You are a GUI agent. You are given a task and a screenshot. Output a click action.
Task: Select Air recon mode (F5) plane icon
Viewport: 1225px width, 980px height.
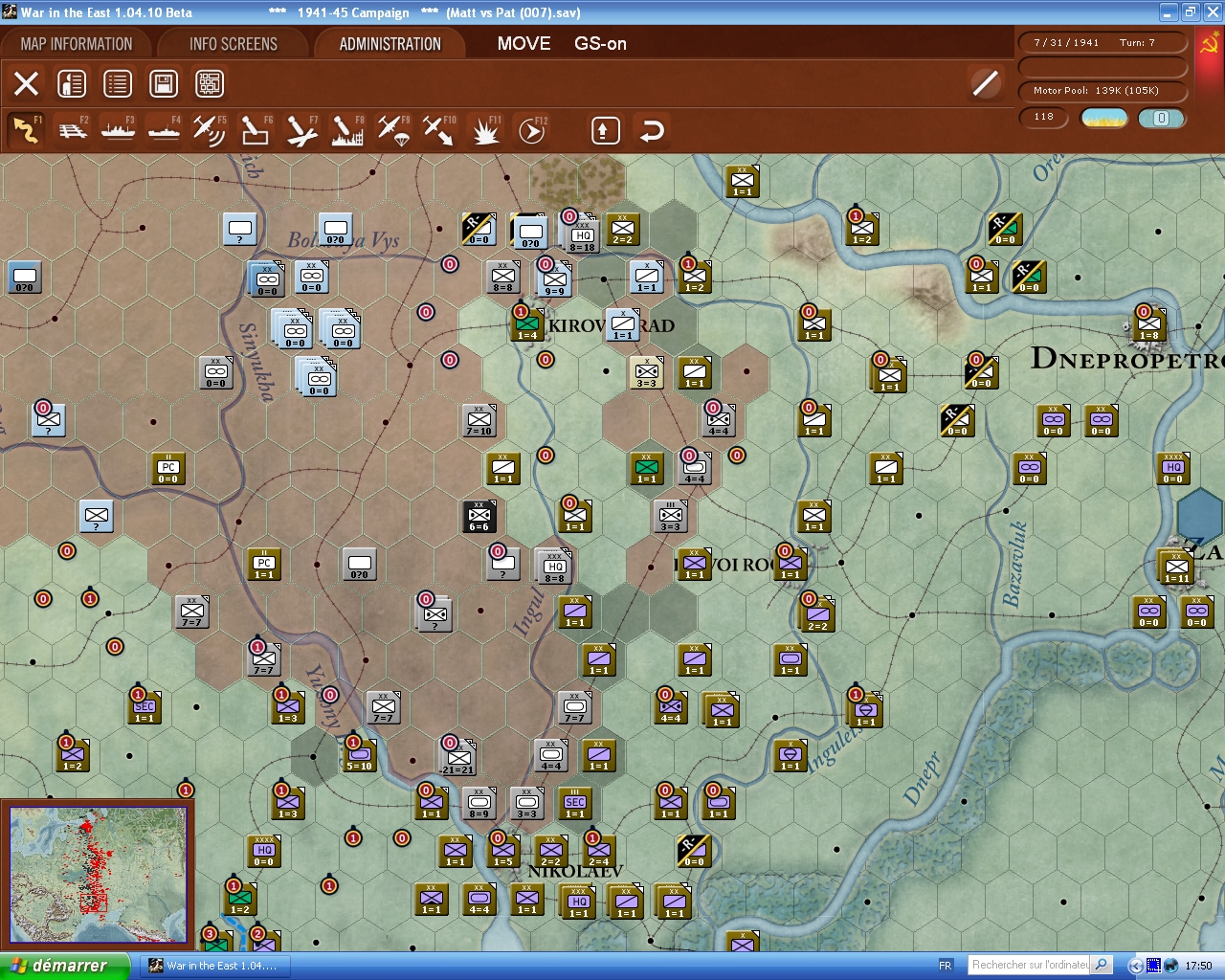pos(210,130)
